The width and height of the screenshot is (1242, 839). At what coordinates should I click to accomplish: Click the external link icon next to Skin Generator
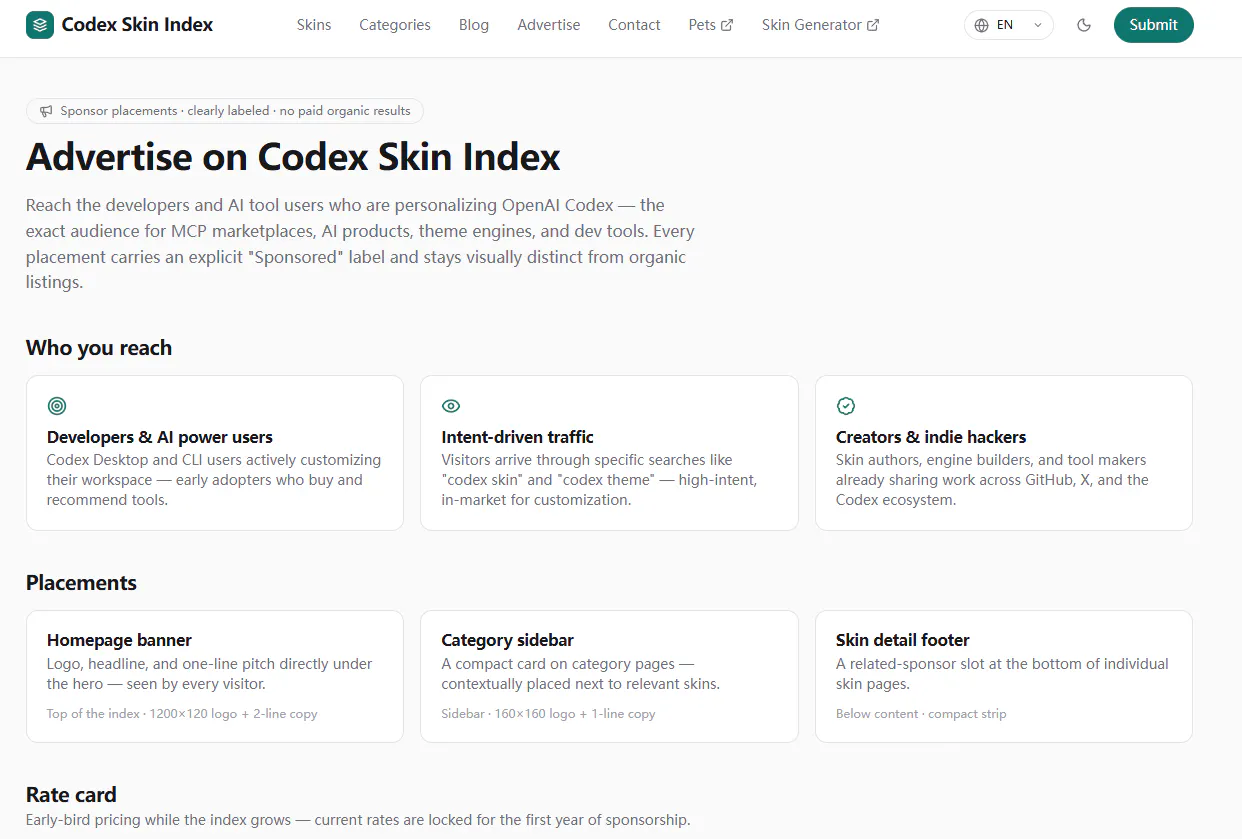tap(873, 25)
